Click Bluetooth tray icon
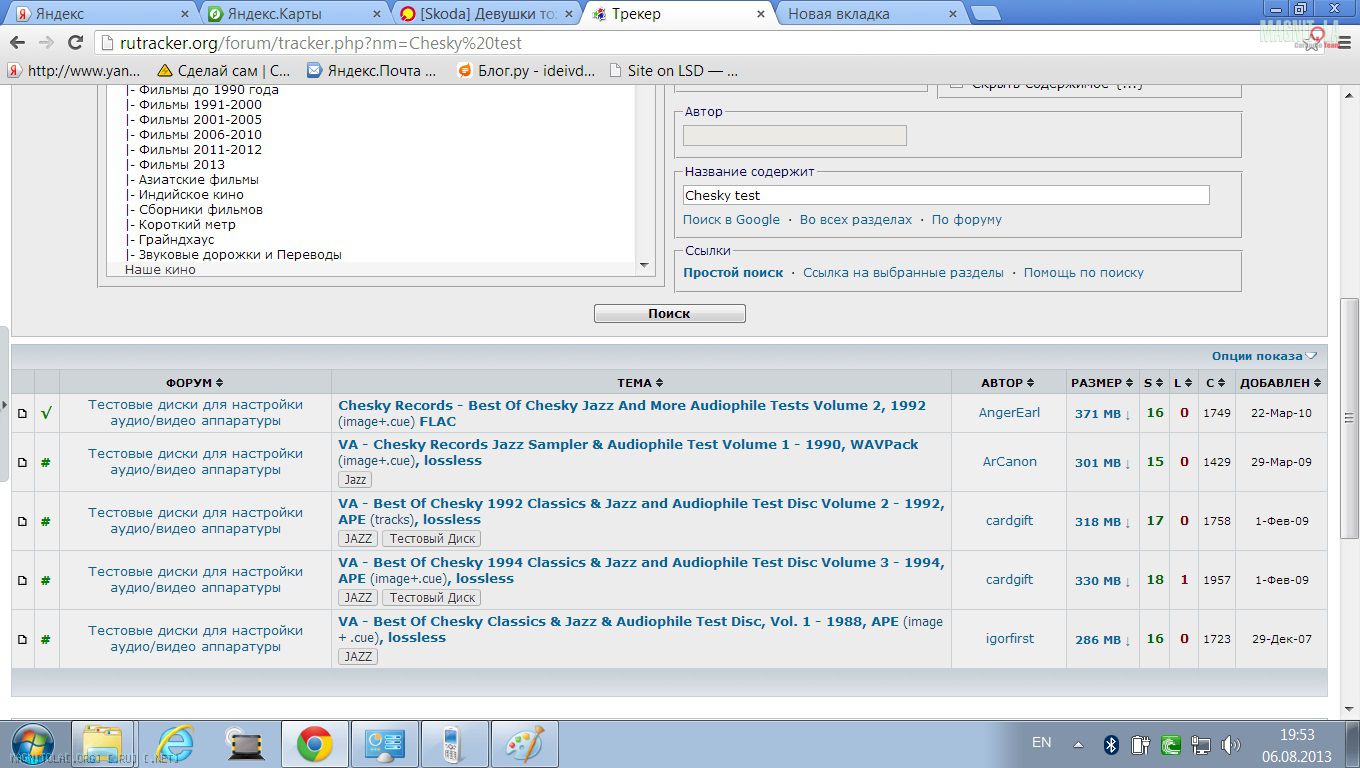This screenshot has height=768, width=1360. click(1110, 744)
